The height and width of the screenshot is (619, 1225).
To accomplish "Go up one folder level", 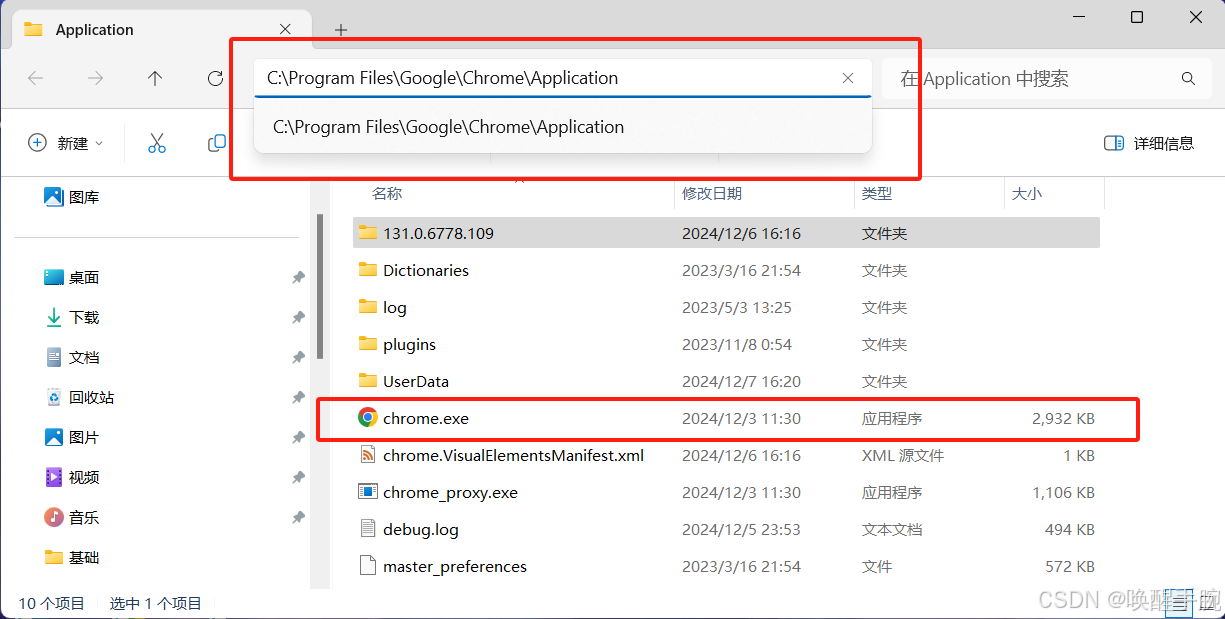I will 155,78.
